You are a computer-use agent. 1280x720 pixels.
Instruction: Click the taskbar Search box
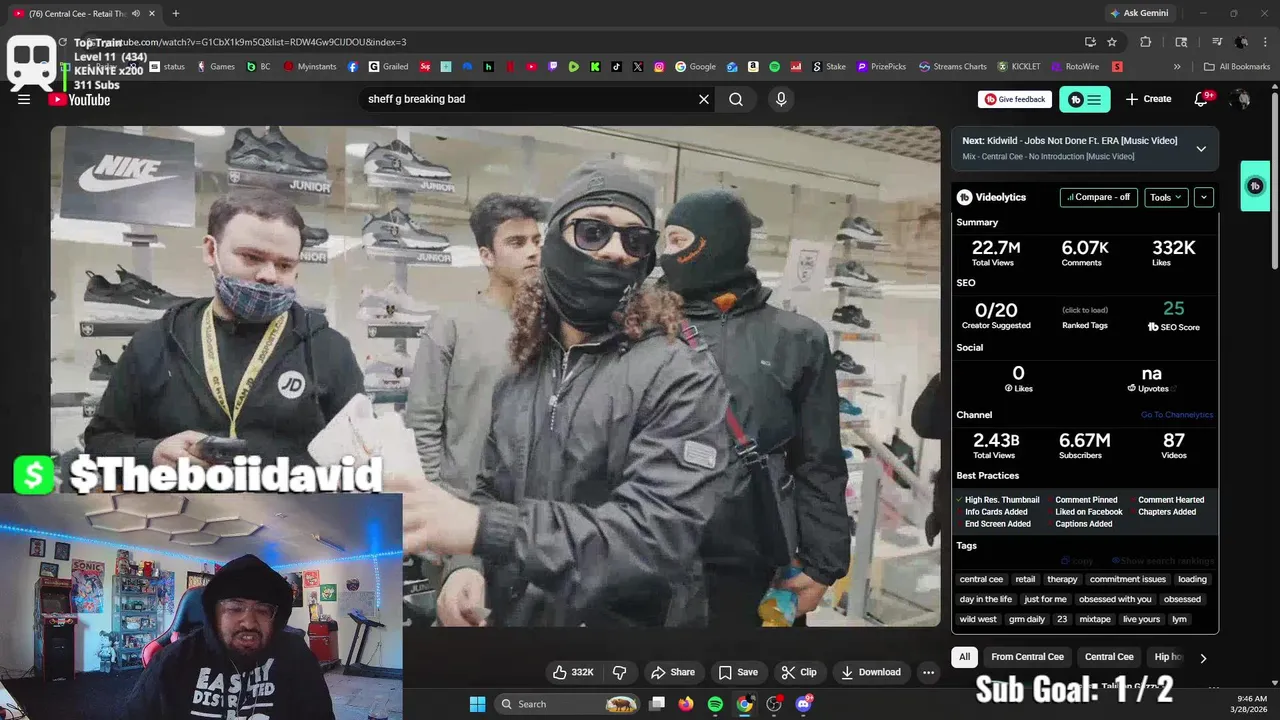click(x=568, y=704)
